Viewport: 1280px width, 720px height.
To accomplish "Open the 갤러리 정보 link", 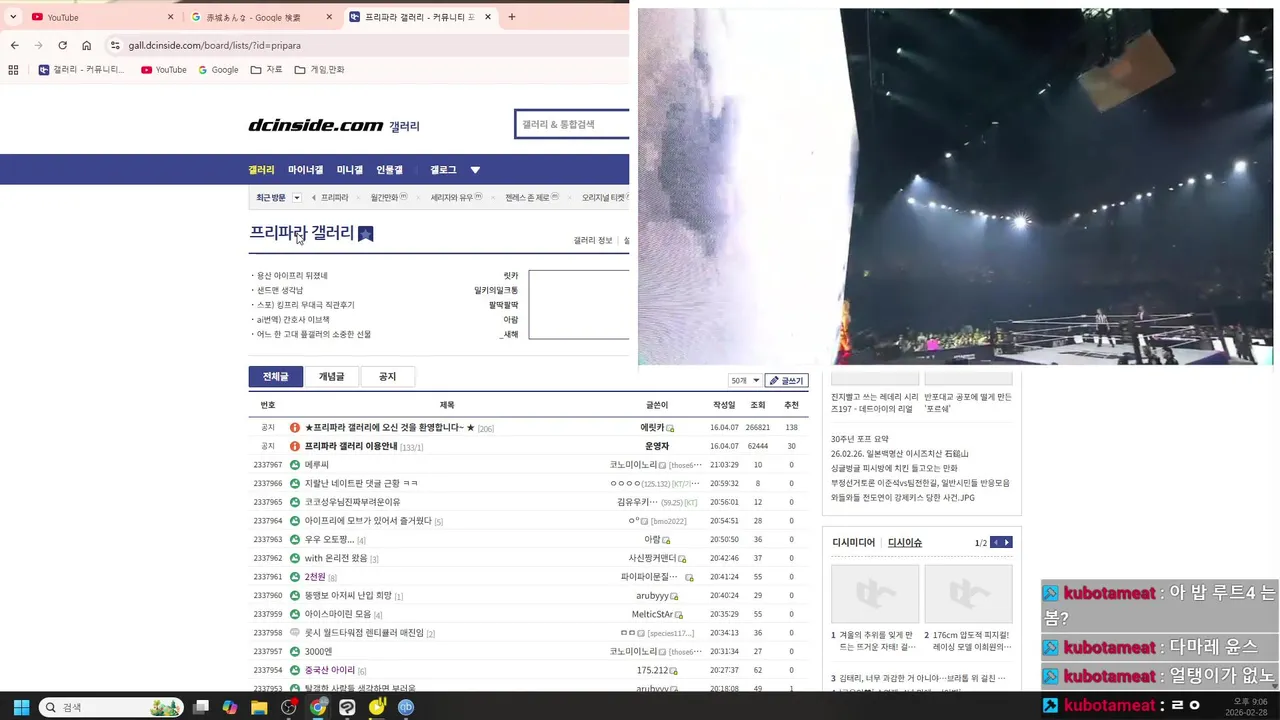I will pos(593,240).
